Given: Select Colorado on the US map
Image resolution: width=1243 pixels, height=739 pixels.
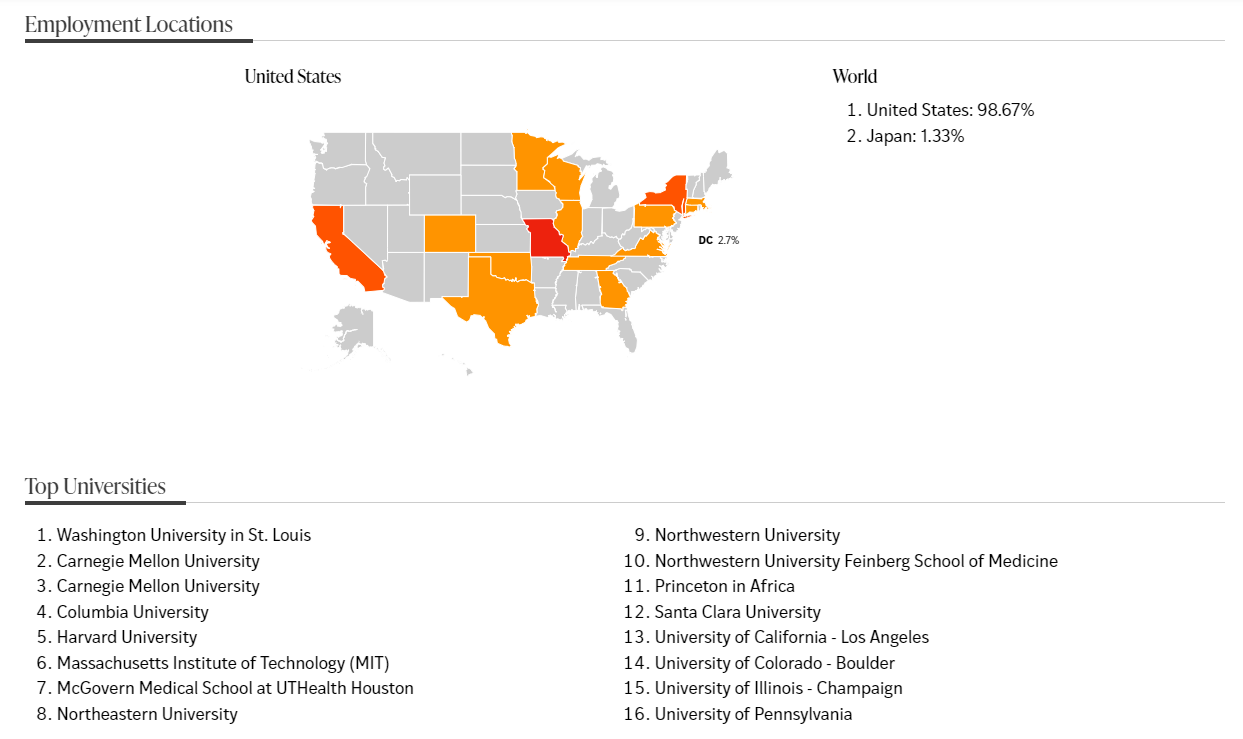Looking at the screenshot, I should 449,233.
